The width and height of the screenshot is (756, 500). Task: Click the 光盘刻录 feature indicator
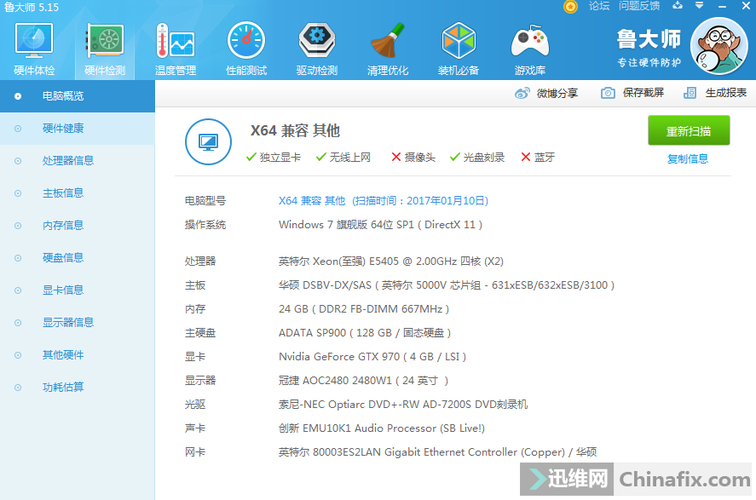point(477,157)
